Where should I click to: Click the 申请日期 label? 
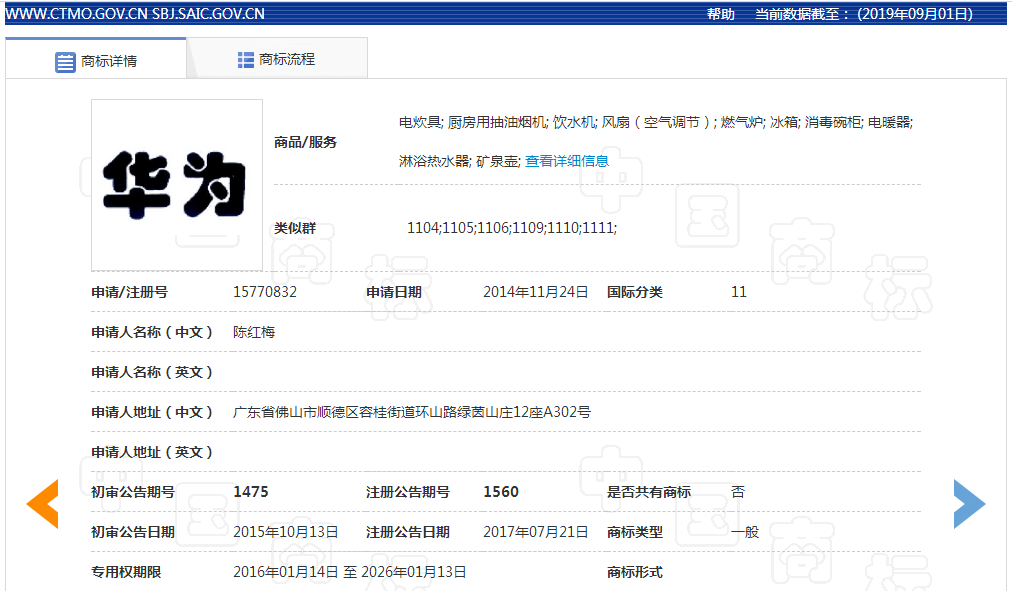pos(394,292)
